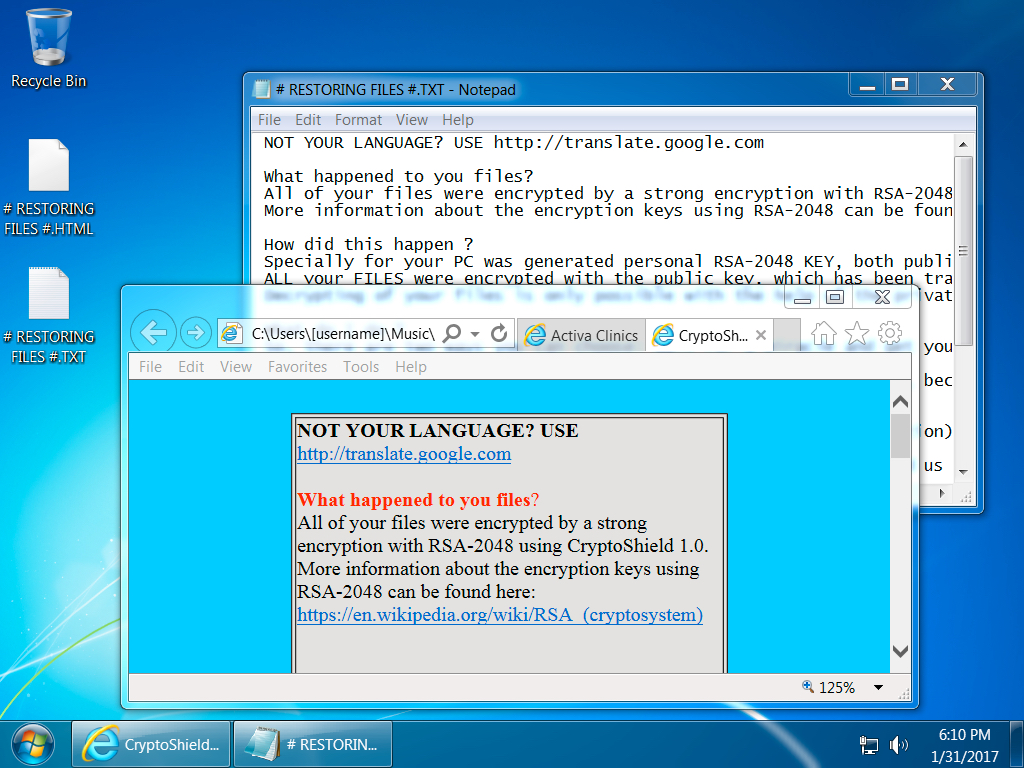Viewport: 1024px width, 768px height.
Task: Click 'How did this happen ?' line in Notepad
Action: [x=368, y=244]
